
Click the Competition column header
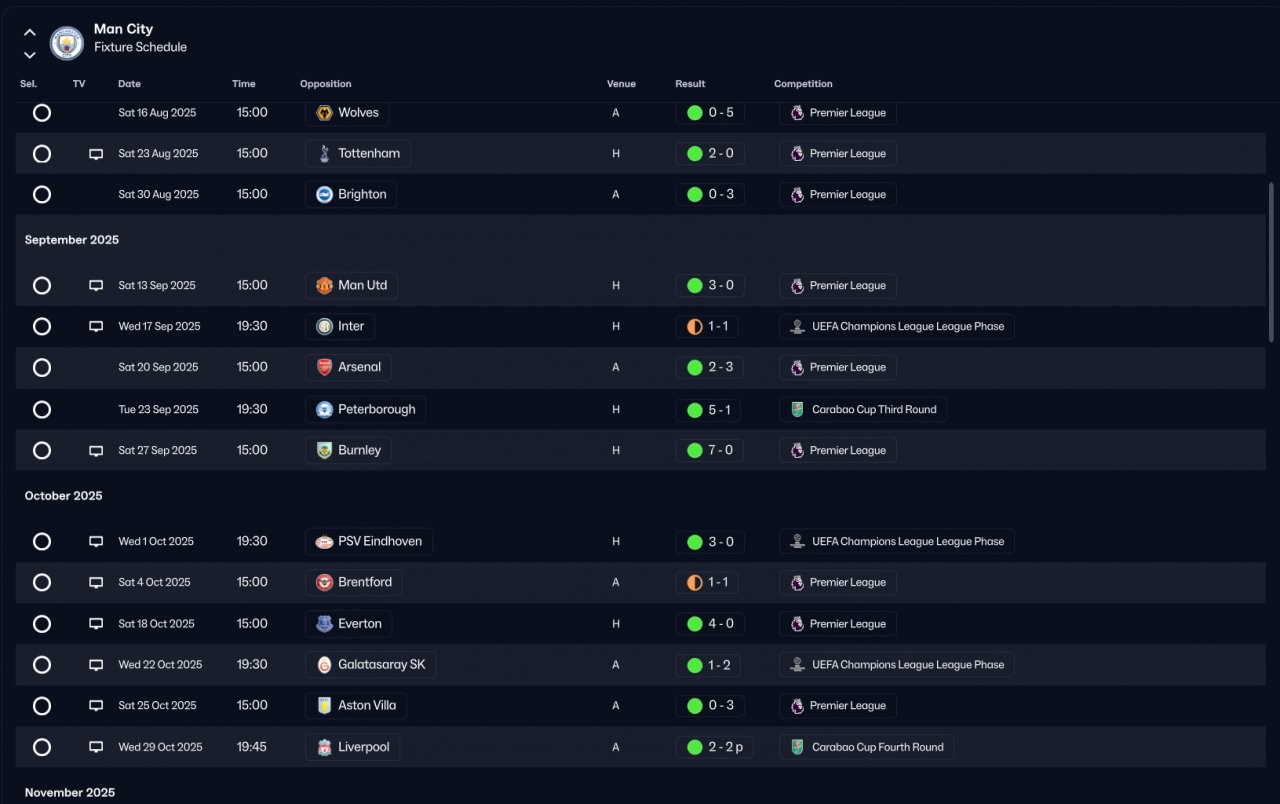click(x=803, y=84)
